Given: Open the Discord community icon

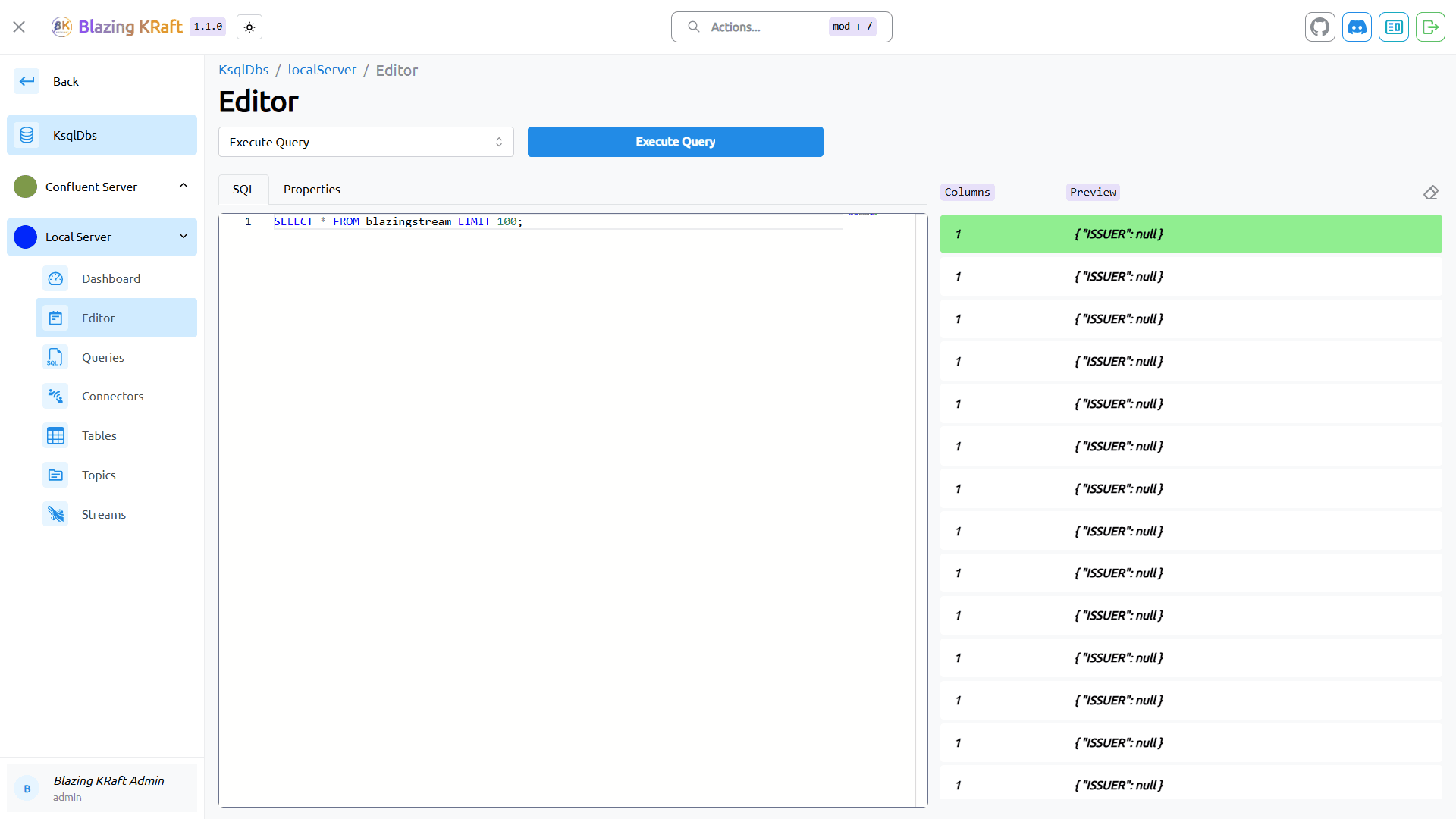Looking at the screenshot, I should [1357, 27].
